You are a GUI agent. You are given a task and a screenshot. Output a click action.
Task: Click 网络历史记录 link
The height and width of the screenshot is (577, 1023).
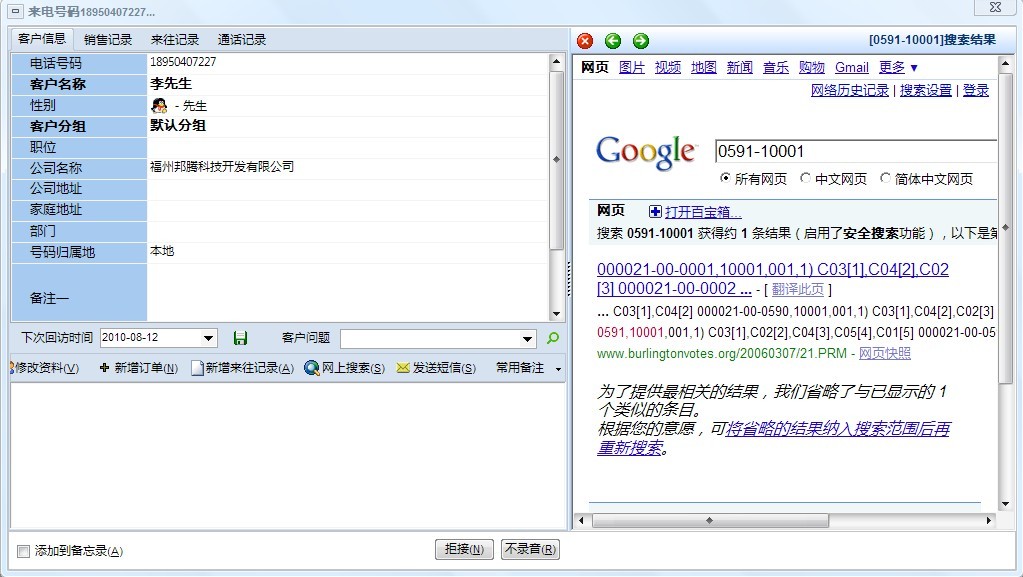[x=849, y=91]
